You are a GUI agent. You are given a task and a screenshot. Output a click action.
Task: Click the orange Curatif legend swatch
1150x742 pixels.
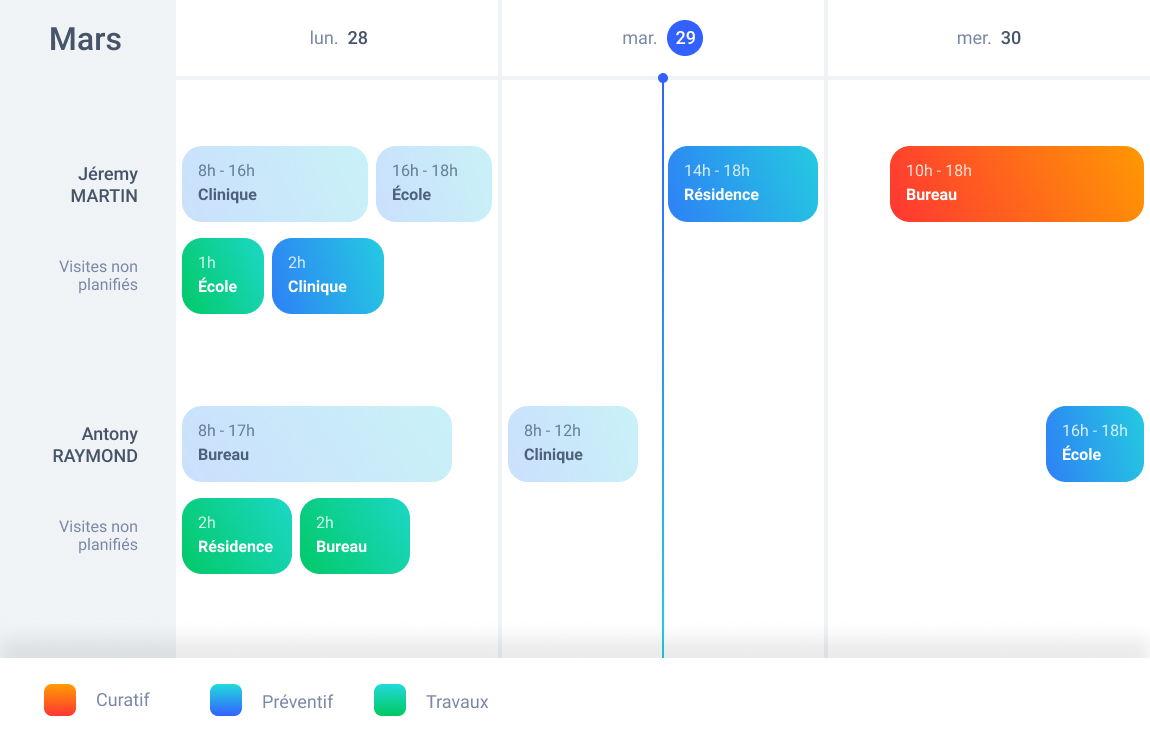point(60,699)
